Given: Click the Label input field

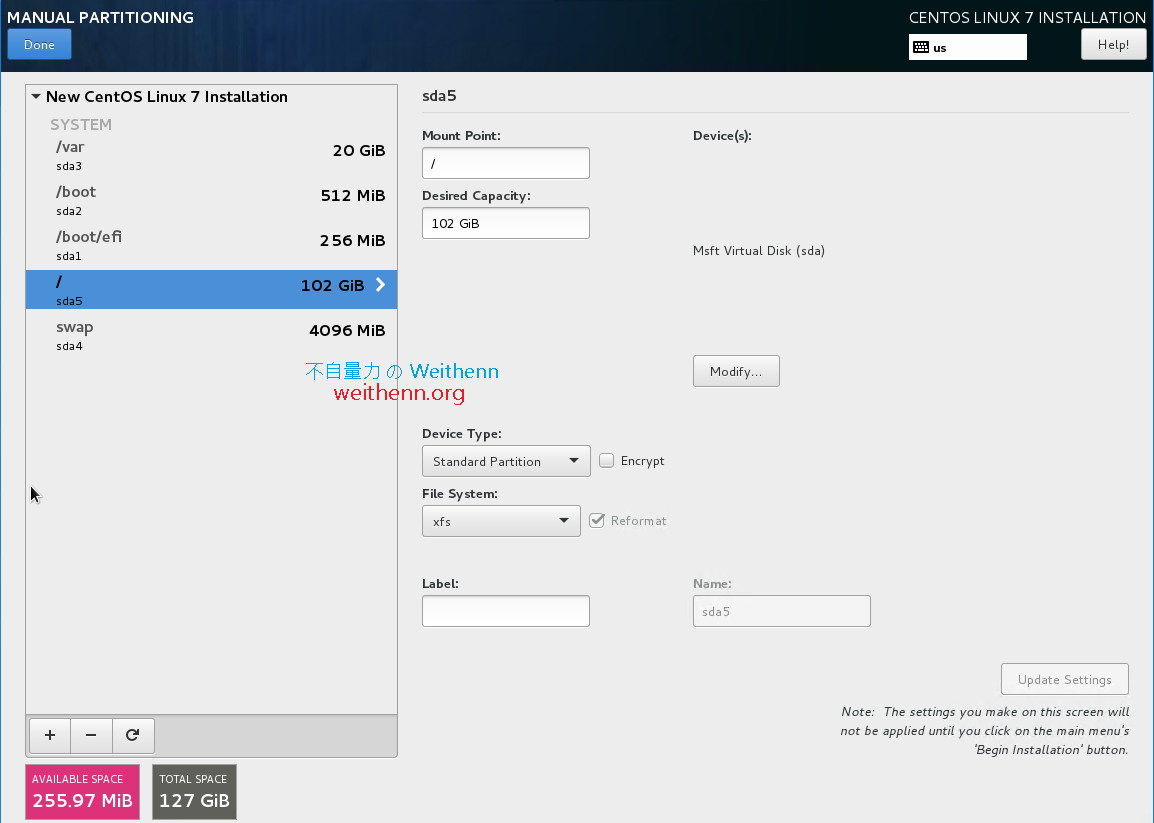Looking at the screenshot, I should 506,611.
